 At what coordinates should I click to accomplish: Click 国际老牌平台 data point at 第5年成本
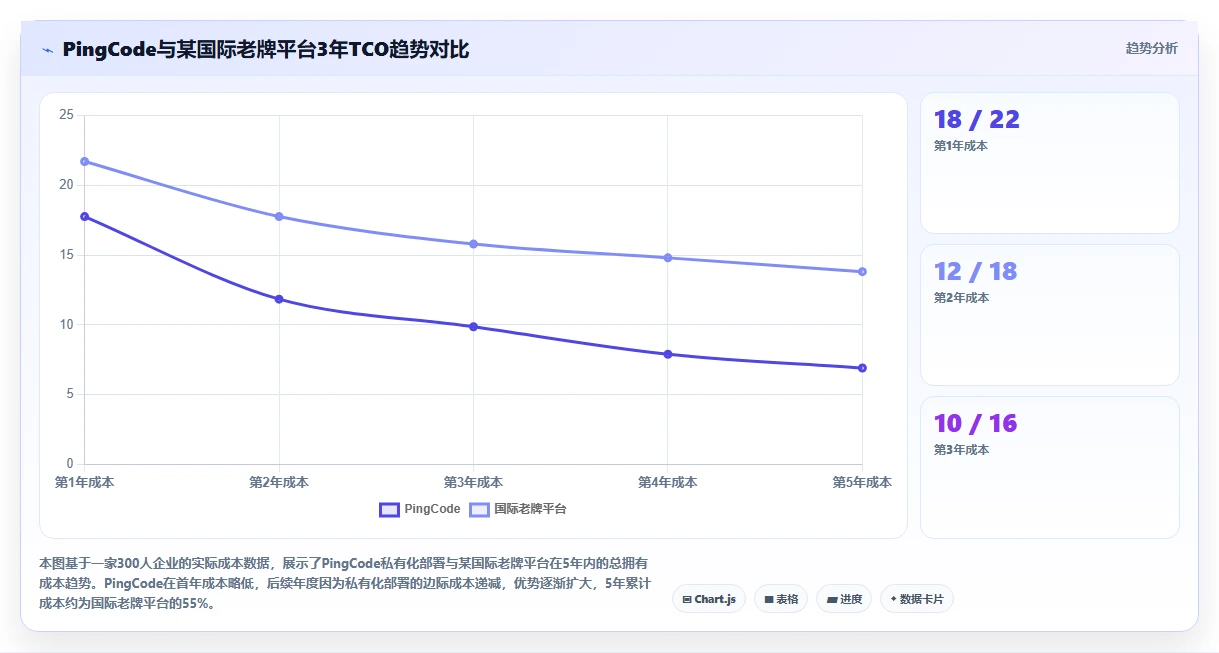pyautogui.click(x=862, y=272)
